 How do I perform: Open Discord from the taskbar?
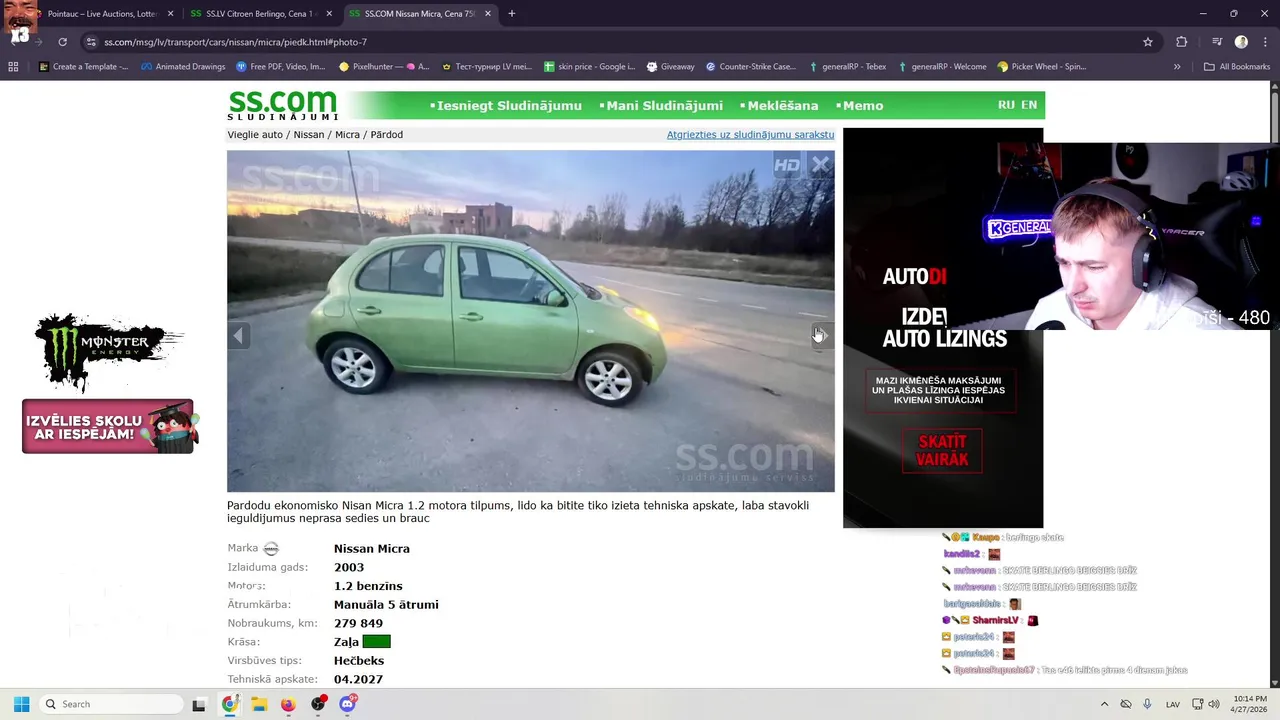[347, 704]
